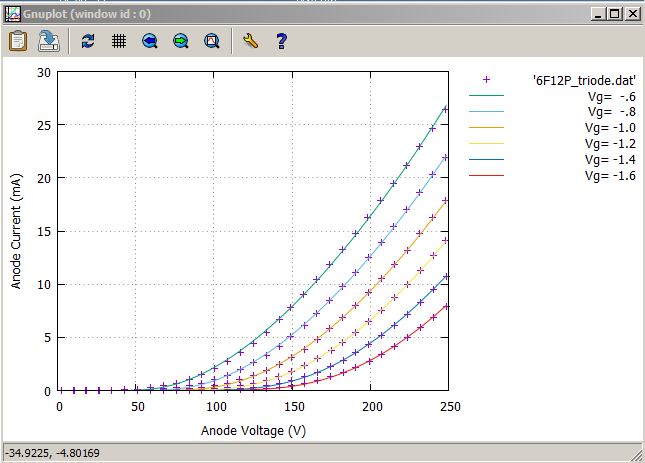Autoscale the plot with magnifier icon
Image resolution: width=645 pixels, height=463 pixels.
[x=212, y=41]
